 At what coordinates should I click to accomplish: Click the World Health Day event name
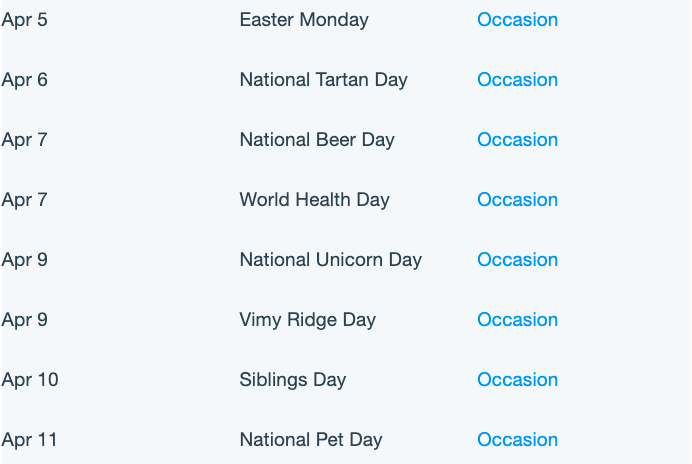[315, 200]
